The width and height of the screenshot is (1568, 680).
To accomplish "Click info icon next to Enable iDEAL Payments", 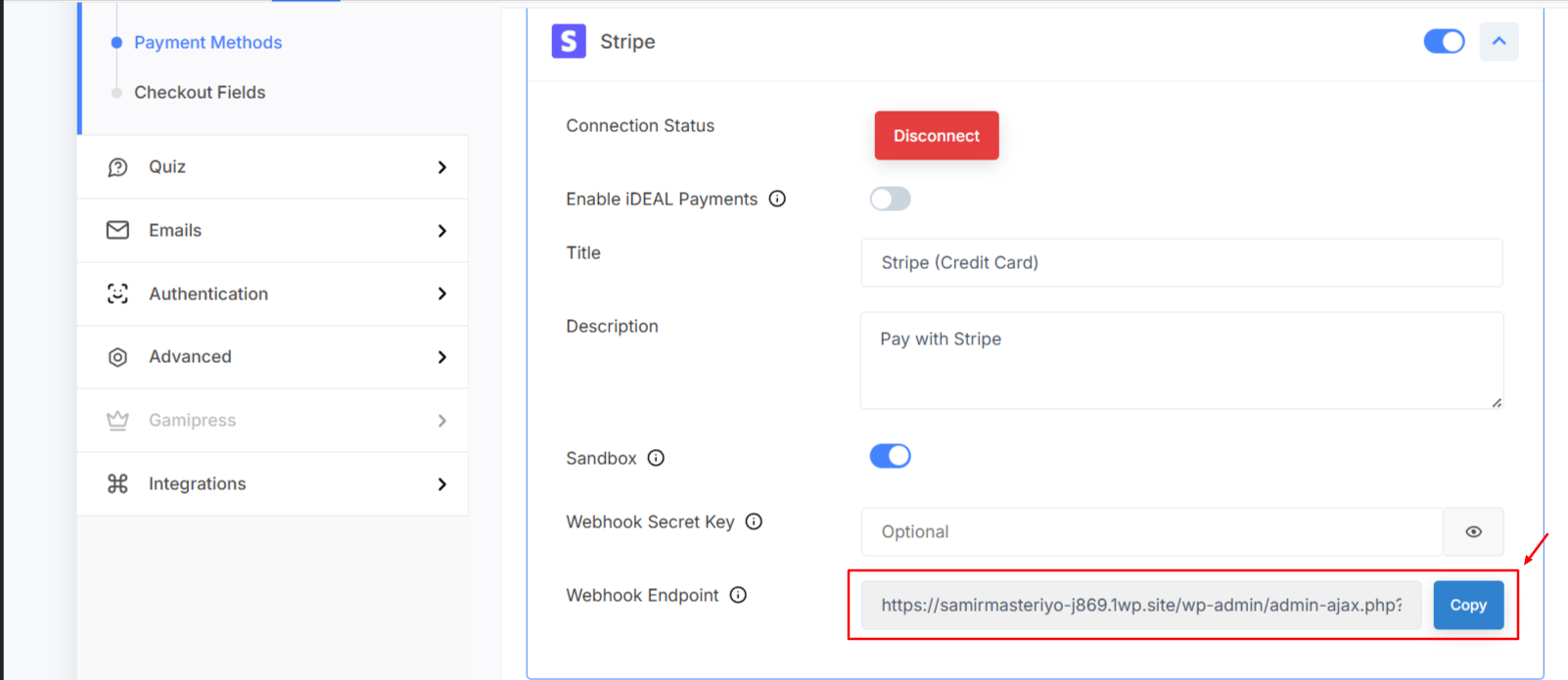I will click(777, 199).
